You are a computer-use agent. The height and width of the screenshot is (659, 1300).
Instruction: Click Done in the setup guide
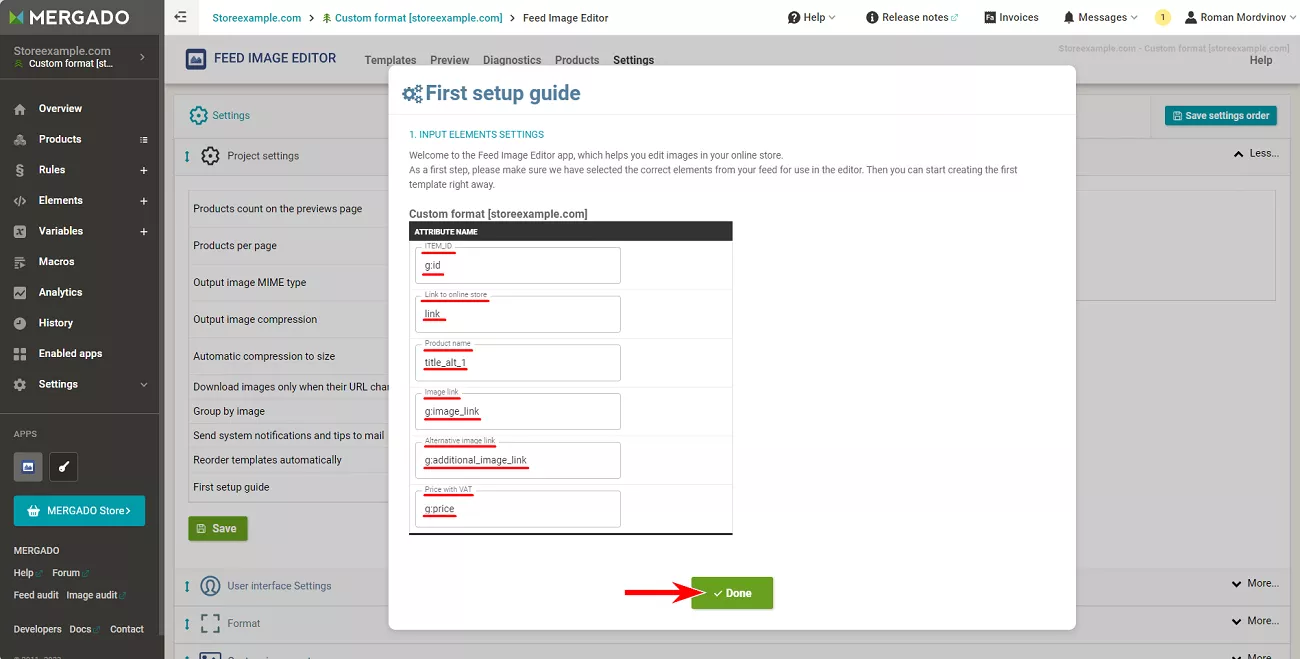[732, 593]
